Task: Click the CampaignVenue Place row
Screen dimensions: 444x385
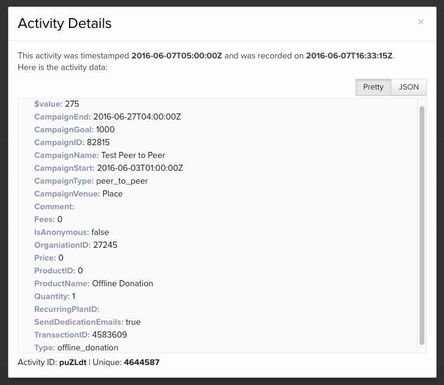Action: [78, 194]
